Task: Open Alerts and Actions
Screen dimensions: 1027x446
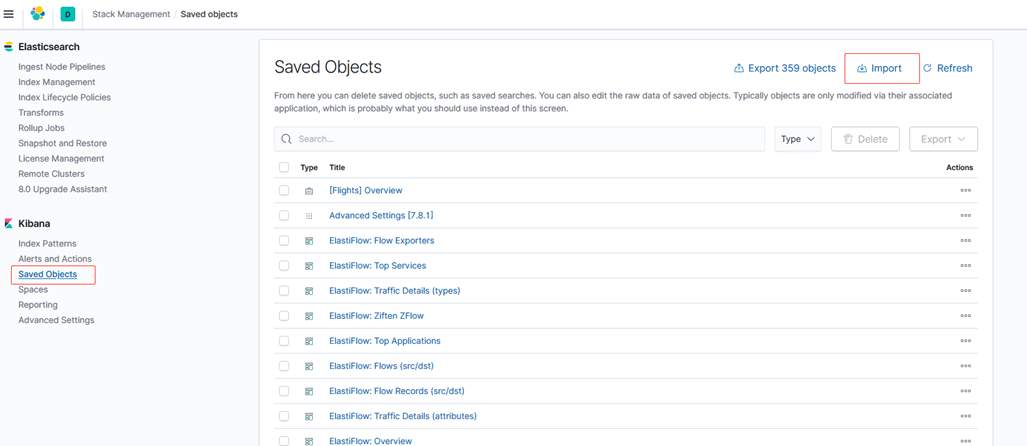Action: click(55, 259)
